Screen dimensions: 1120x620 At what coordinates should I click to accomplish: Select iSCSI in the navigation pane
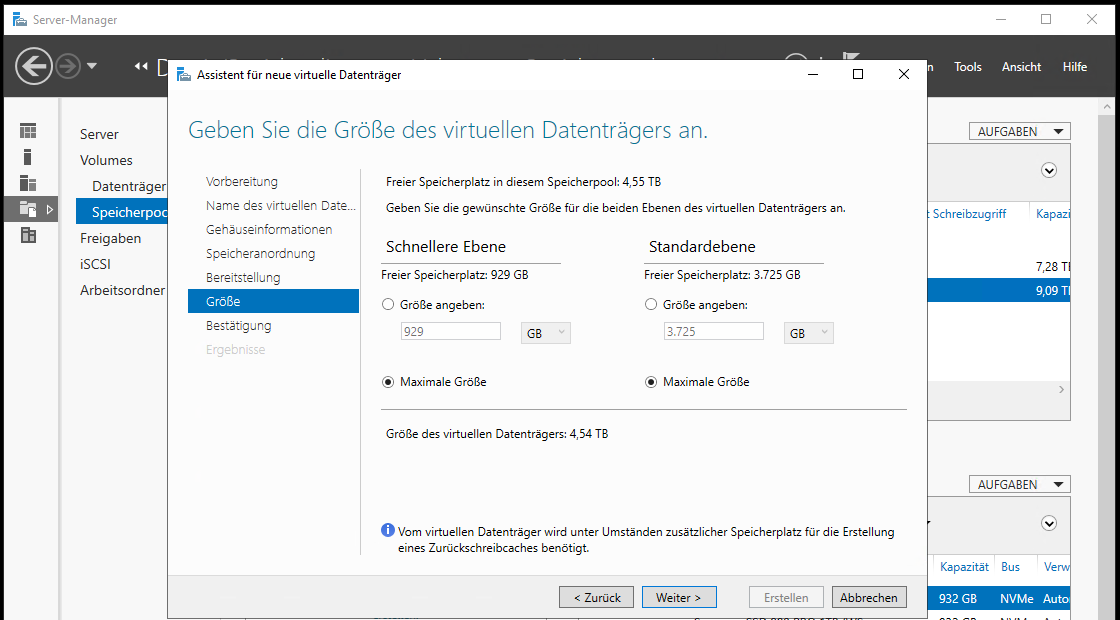[x=95, y=264]
